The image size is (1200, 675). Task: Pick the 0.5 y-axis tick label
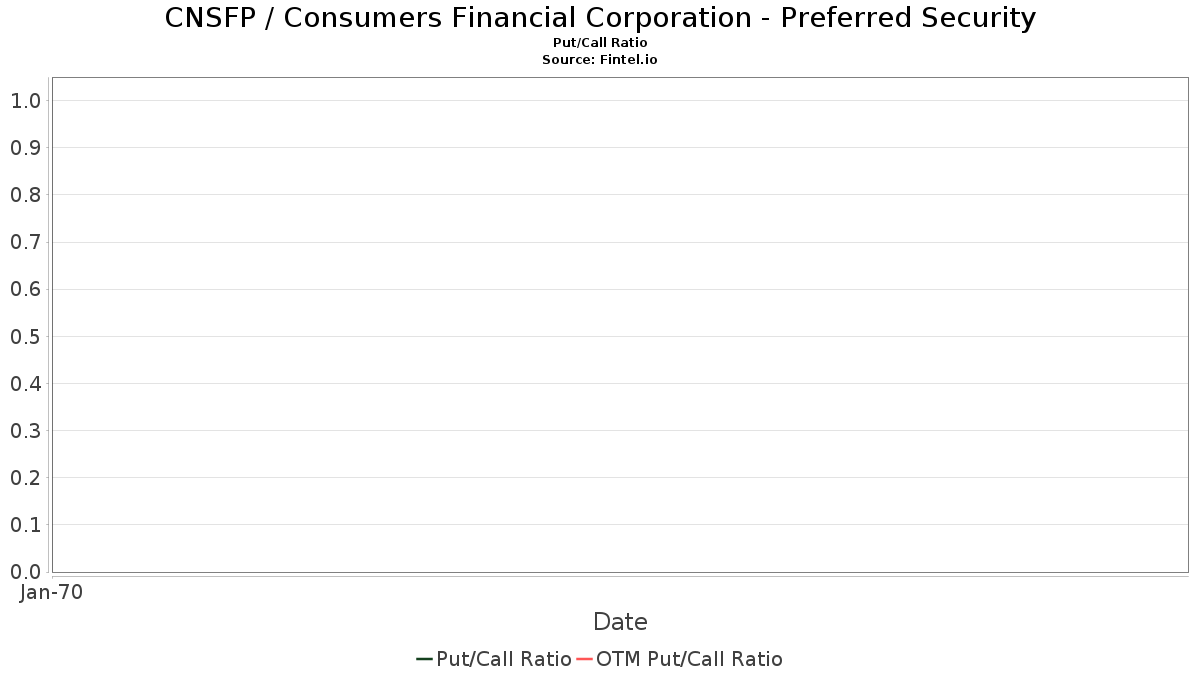(x=25, y=337)
